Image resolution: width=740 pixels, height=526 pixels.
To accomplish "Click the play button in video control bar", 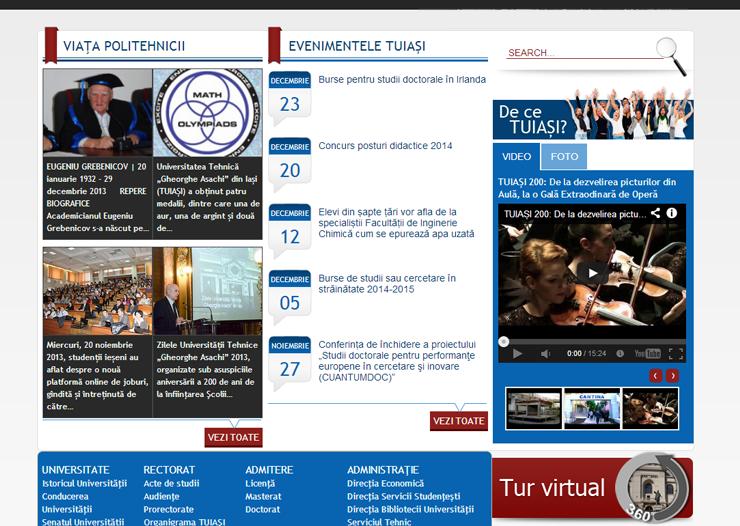I will (517, 353).
